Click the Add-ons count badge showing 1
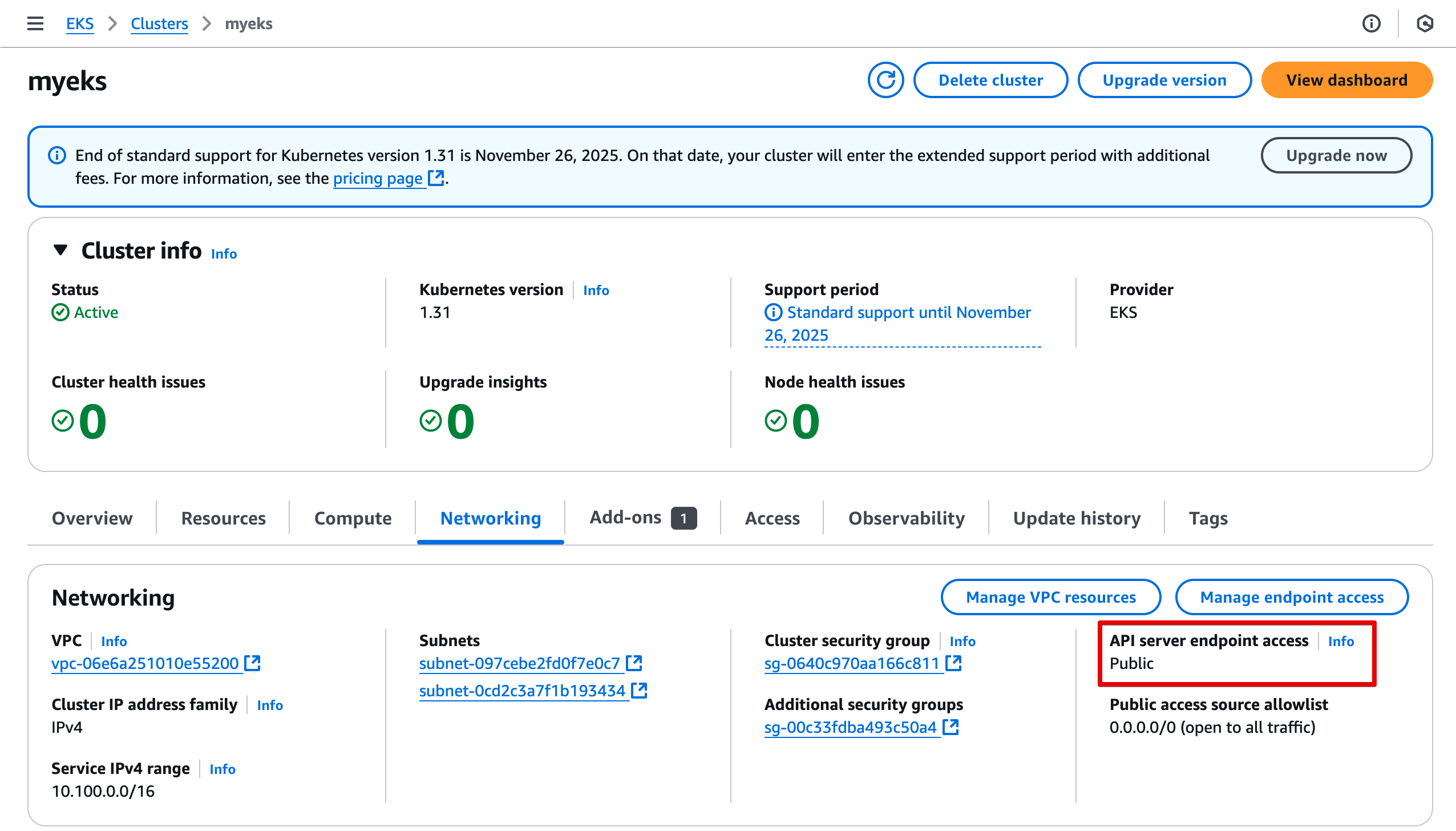Viewport: 1456px width, 831px height. click(x=683, y=518)
